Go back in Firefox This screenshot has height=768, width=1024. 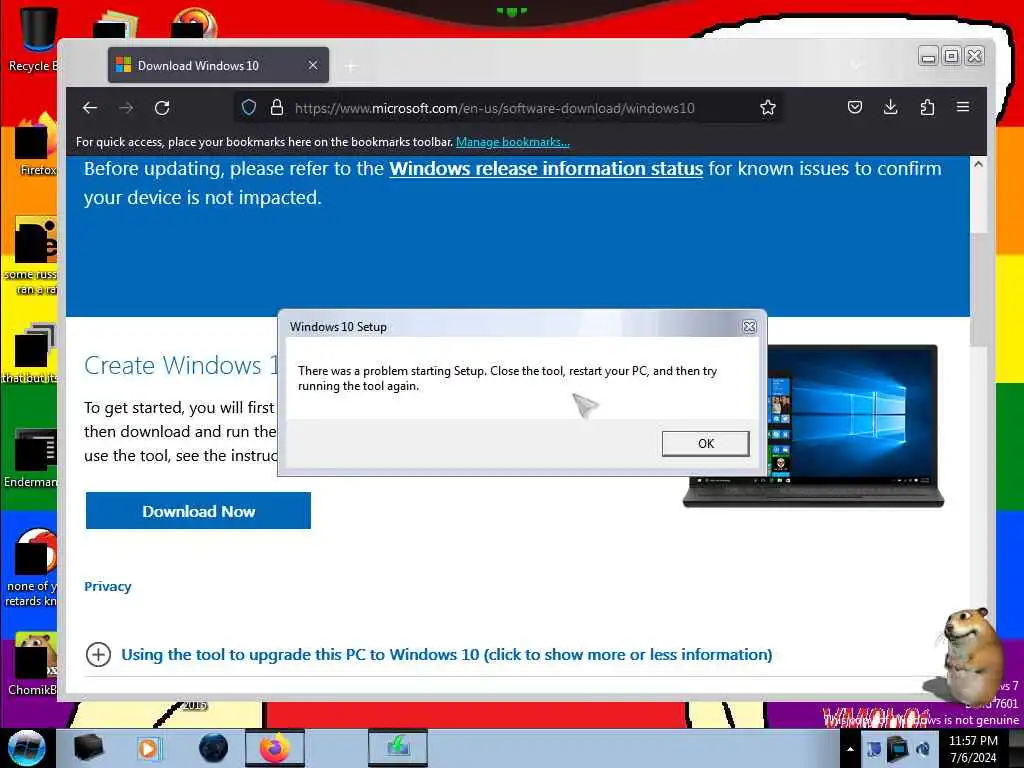[x=90, y=108]
